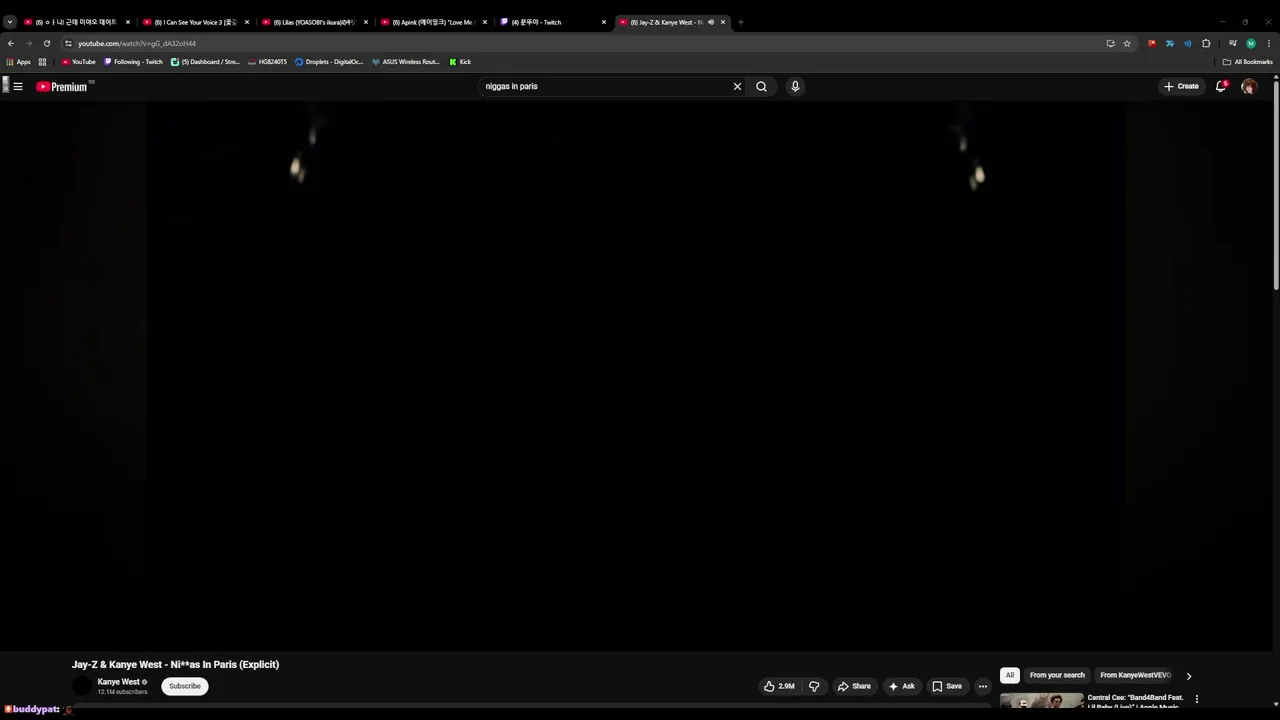Open the ASUS Wireless Rout... bookmark
The width and height of the screenshot is (1280, 720).
click(406, 62)
